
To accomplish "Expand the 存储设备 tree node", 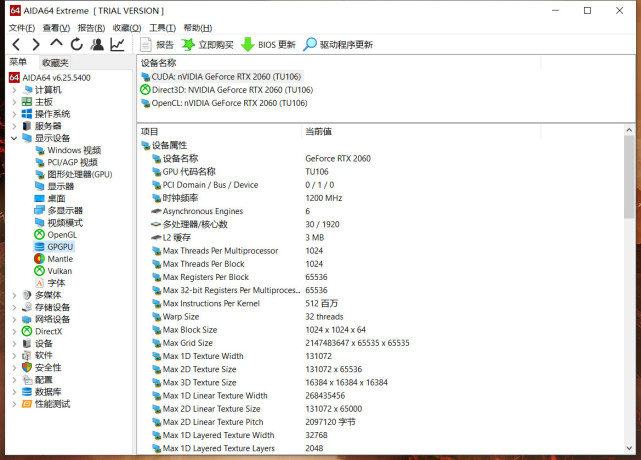I will coord(14,307).
